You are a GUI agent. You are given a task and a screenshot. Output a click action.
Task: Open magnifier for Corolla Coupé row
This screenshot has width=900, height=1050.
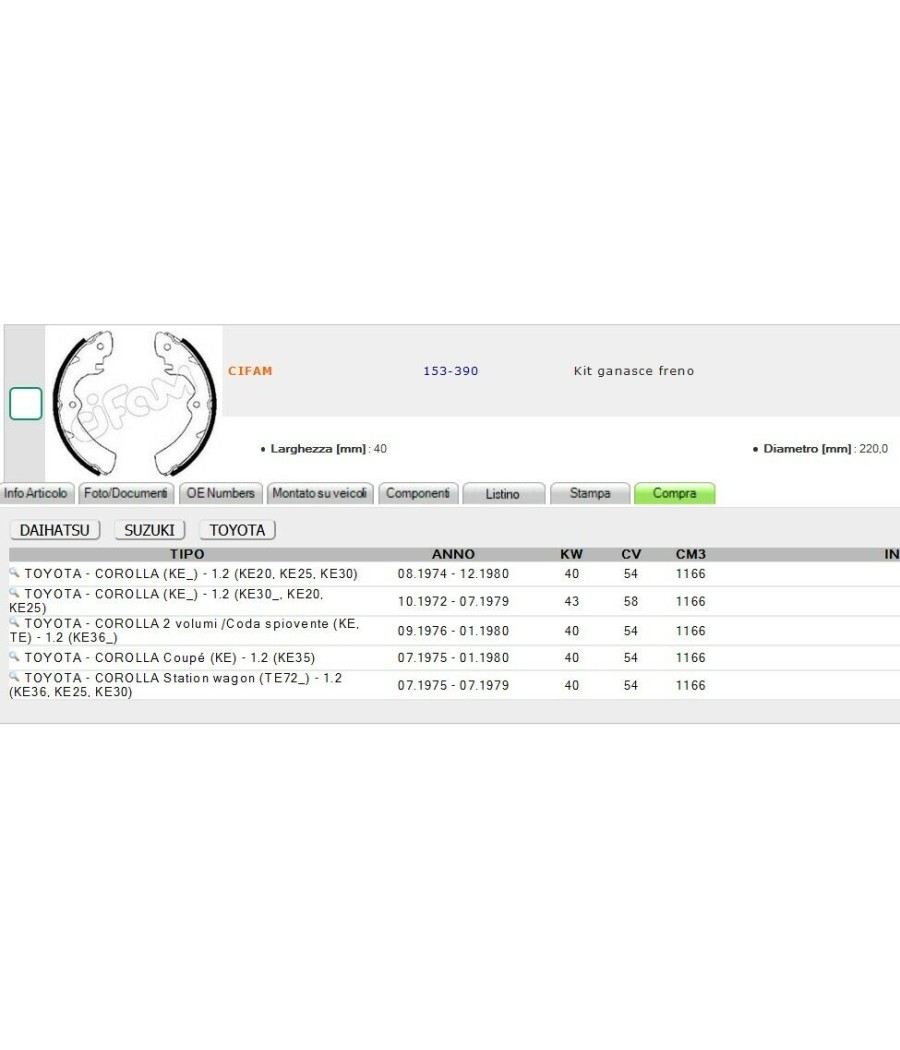[x=14, y=656]
